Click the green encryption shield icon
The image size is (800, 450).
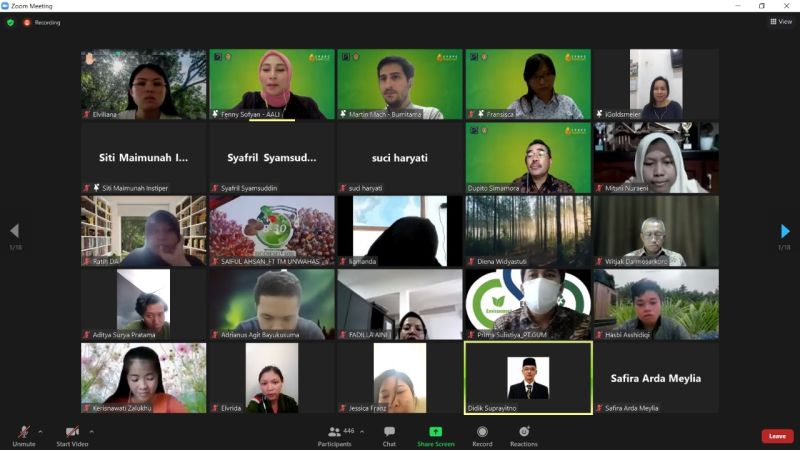[x=11, y=22]
